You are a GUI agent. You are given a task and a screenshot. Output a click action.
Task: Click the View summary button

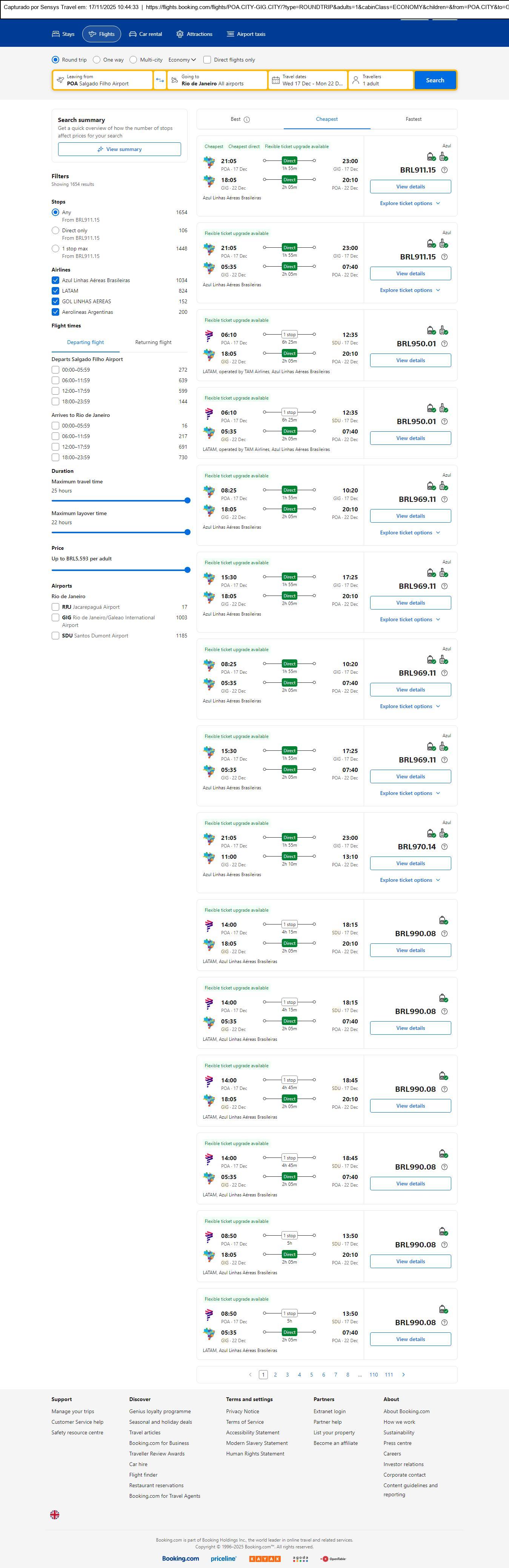(119, 149)
